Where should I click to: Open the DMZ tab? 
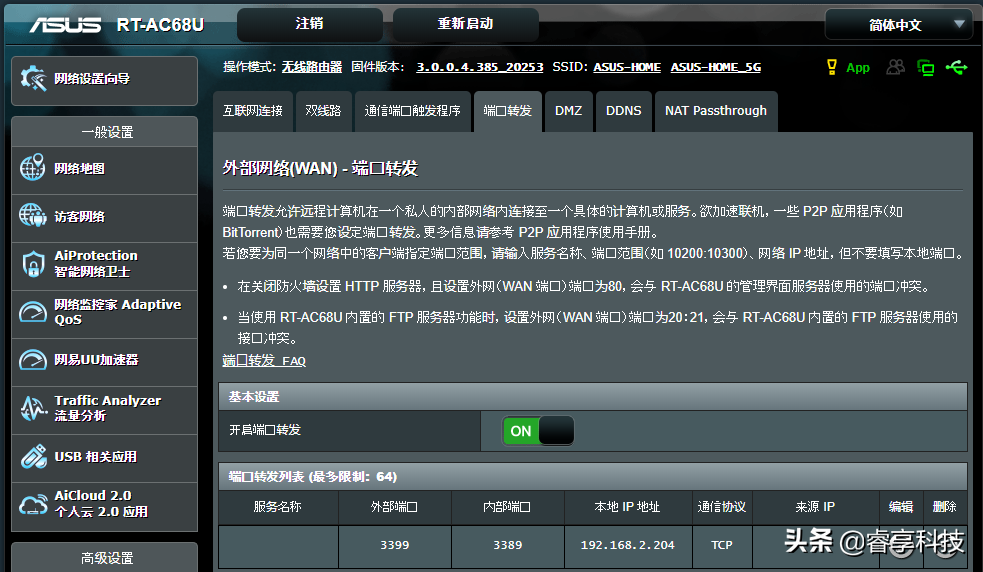[x=569, y=111]
